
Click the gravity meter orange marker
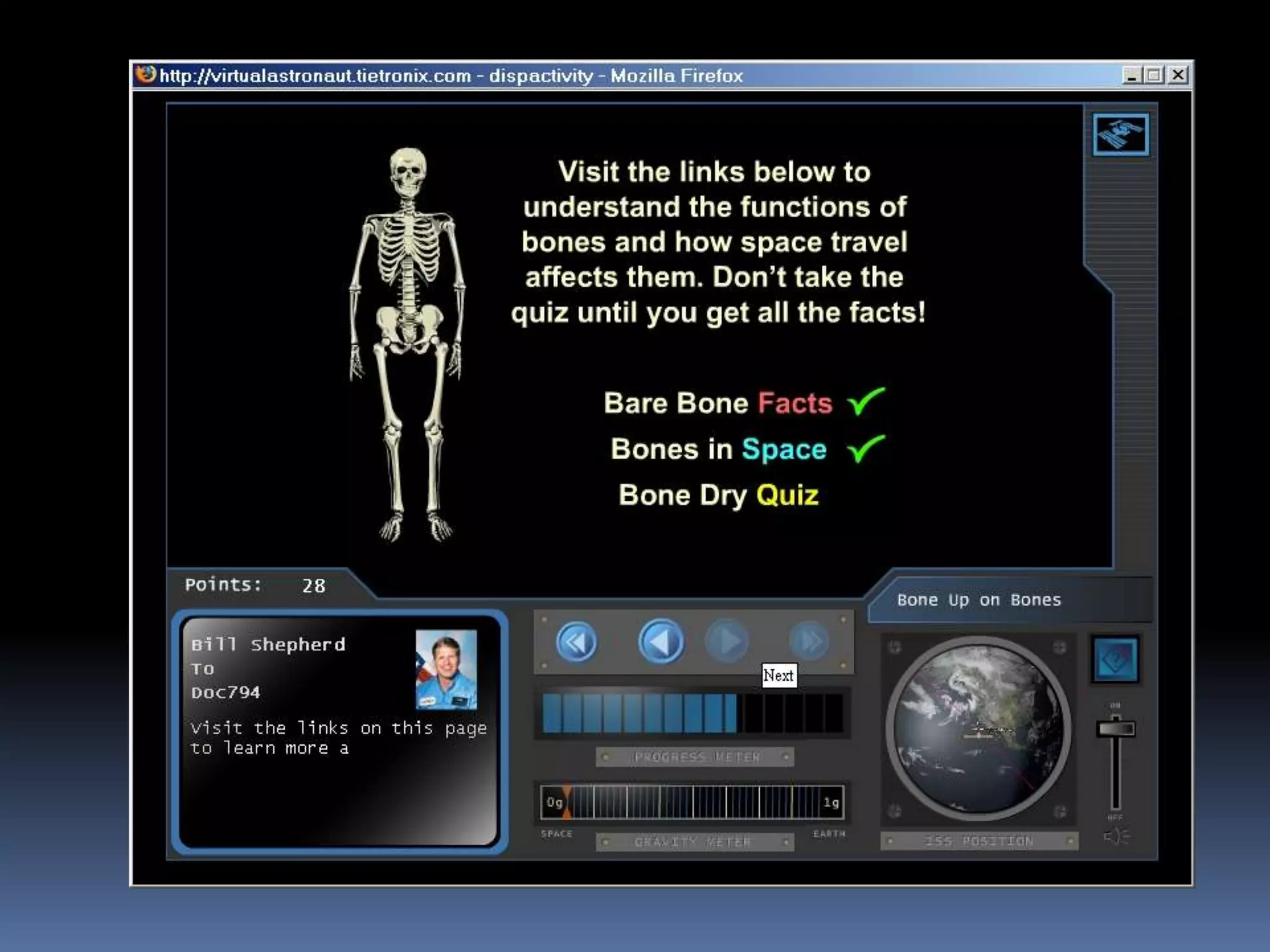(x=566, y=803)
